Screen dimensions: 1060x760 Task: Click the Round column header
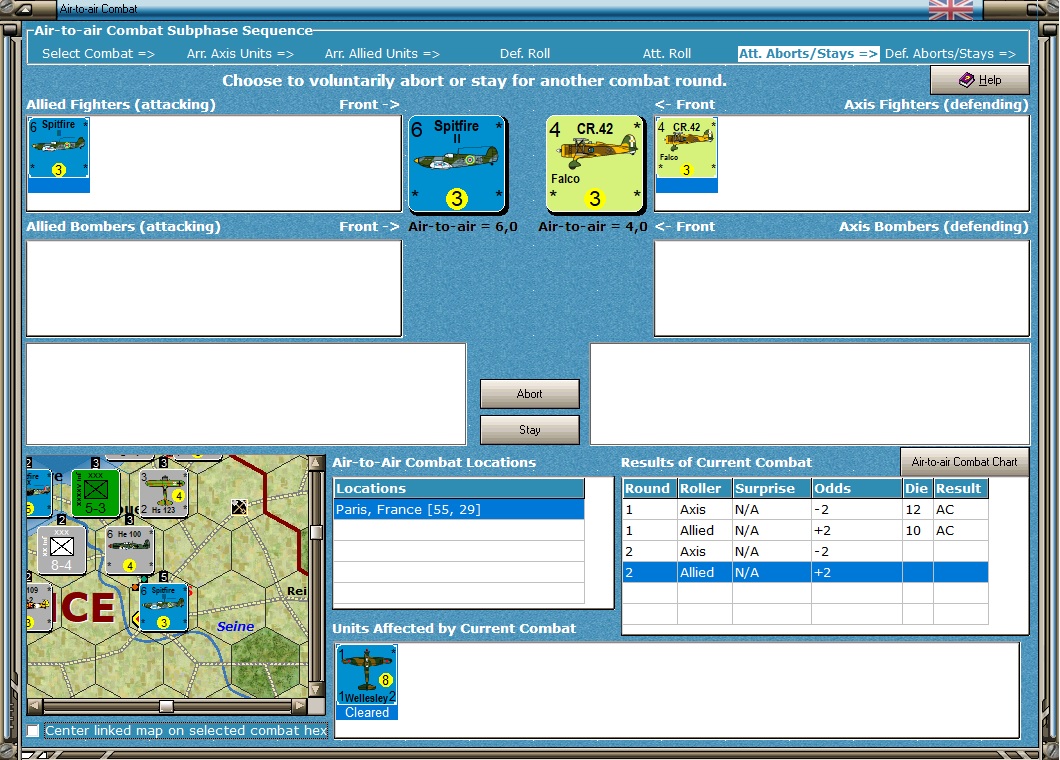[649, 488]
